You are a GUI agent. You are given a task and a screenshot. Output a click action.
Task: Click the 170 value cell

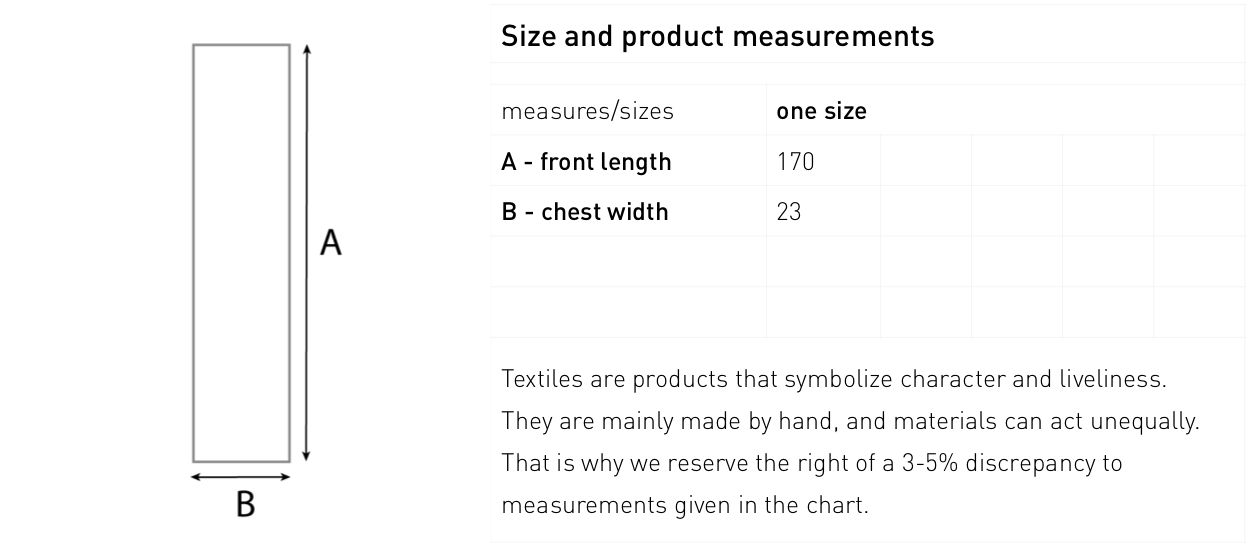pyautogui.click(x=823, y=161)
